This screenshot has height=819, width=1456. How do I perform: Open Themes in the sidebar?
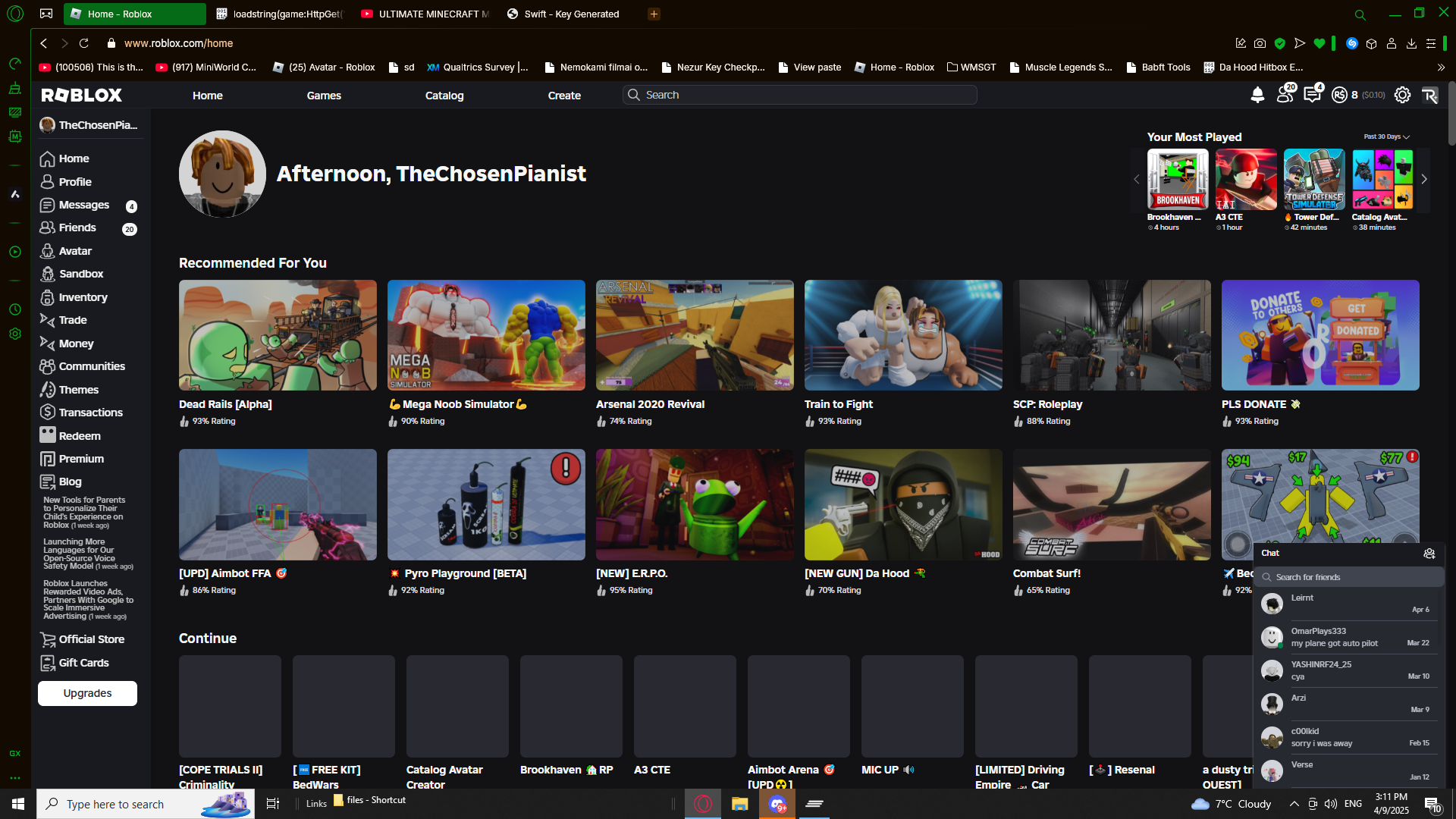point(79,390)
